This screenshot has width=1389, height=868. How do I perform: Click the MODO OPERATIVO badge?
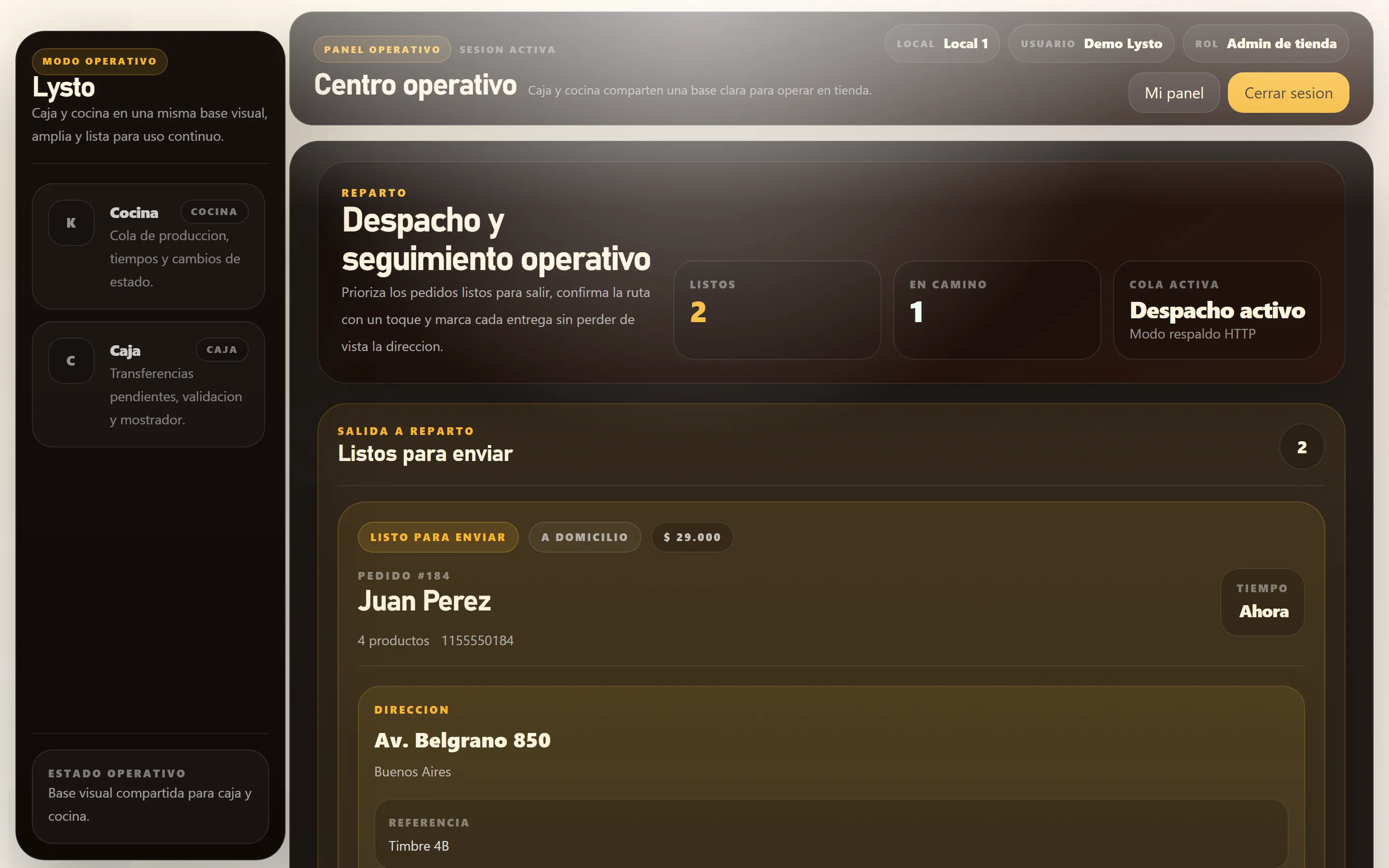[100, 61]
